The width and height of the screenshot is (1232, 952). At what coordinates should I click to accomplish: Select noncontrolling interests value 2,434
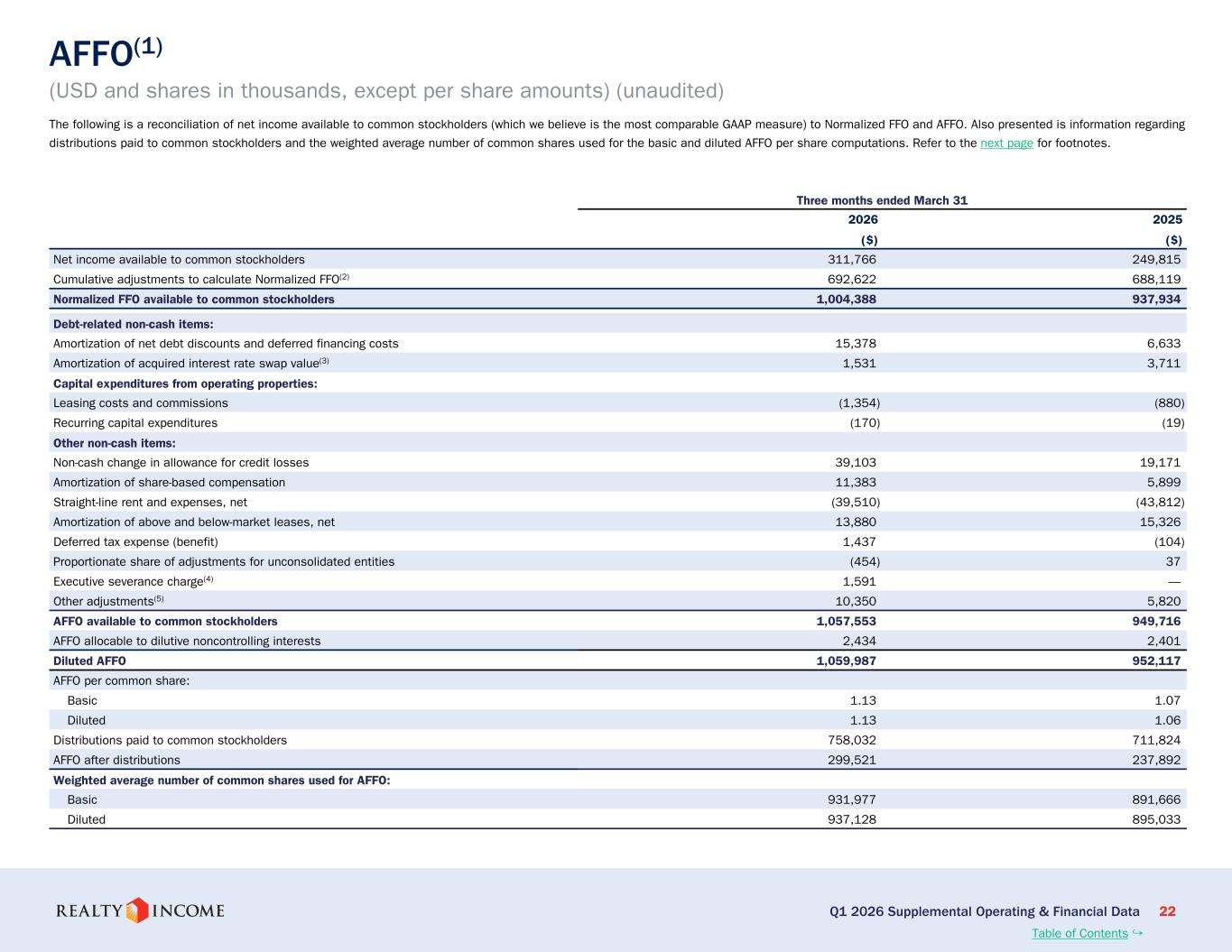point(859,642)
